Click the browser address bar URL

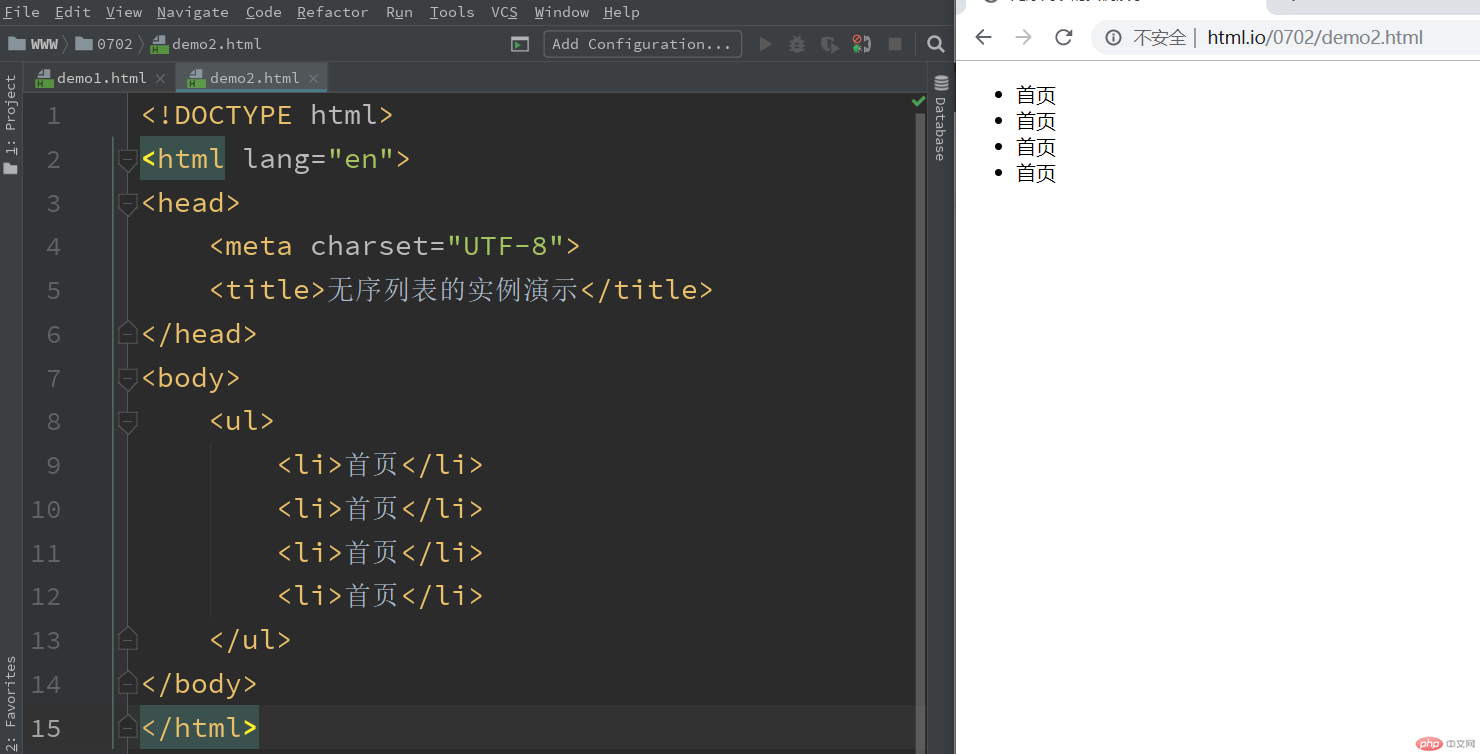1315,38
